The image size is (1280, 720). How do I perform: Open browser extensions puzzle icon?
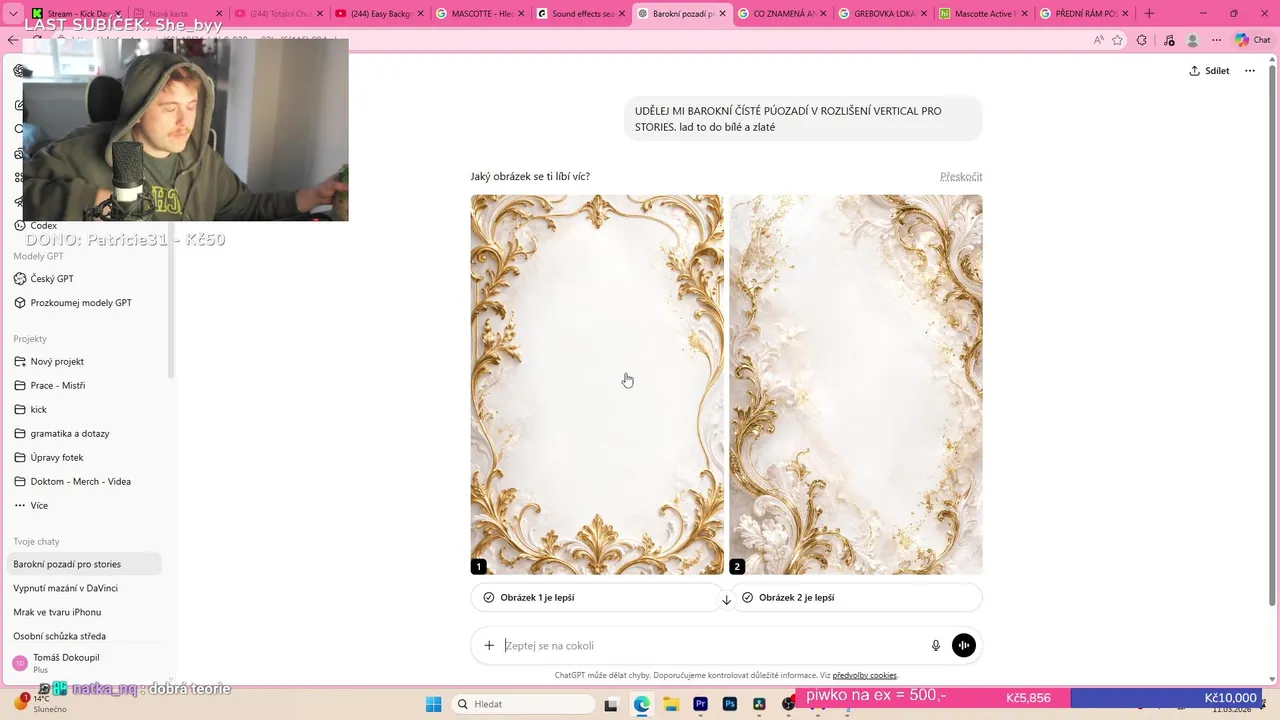1142,40
